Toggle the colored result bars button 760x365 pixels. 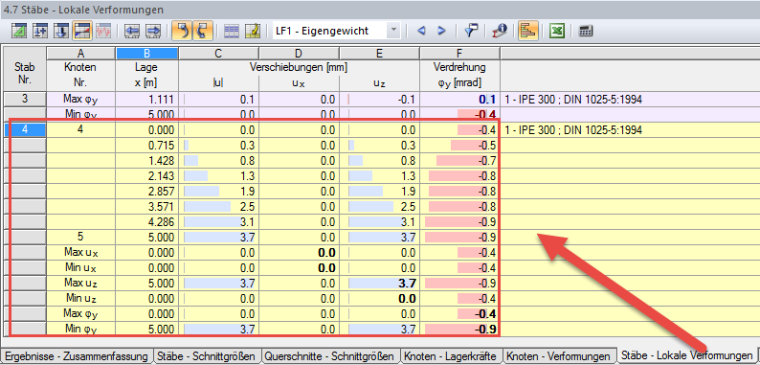pyautogui.click(x=527, y=31)
